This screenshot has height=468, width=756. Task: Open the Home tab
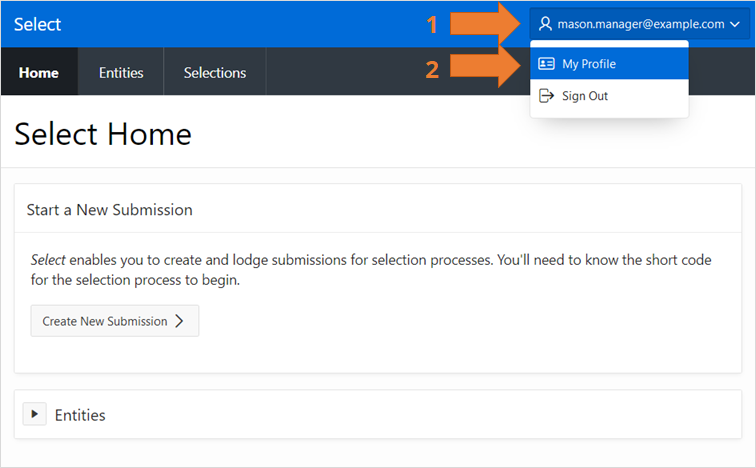(x=39, y=72)
